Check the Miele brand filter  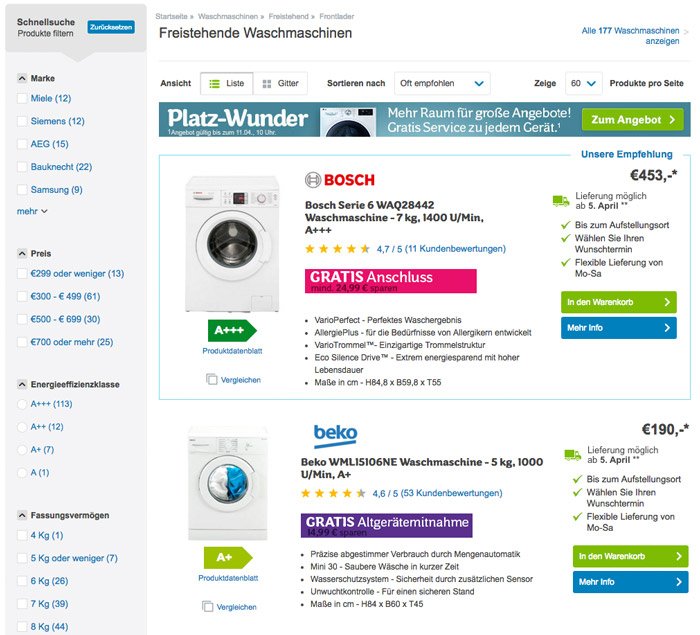click(22, 98)
